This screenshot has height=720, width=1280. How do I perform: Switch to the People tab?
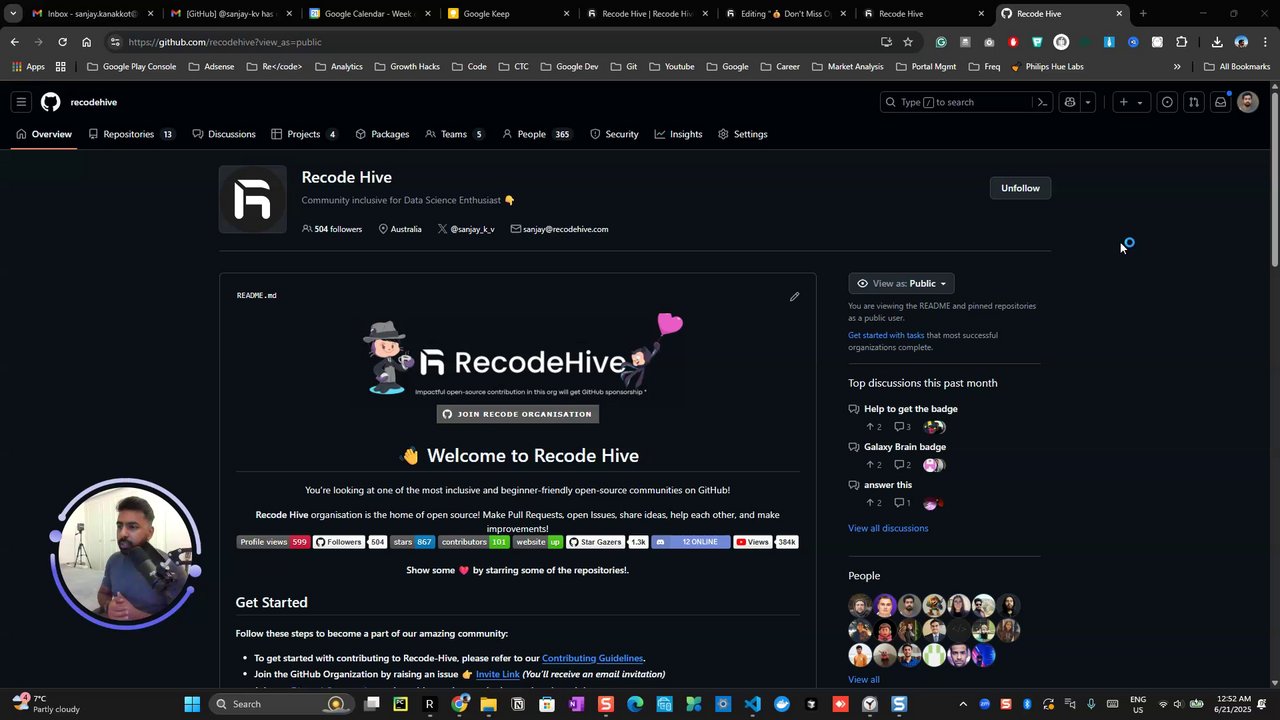coord(536,134)
